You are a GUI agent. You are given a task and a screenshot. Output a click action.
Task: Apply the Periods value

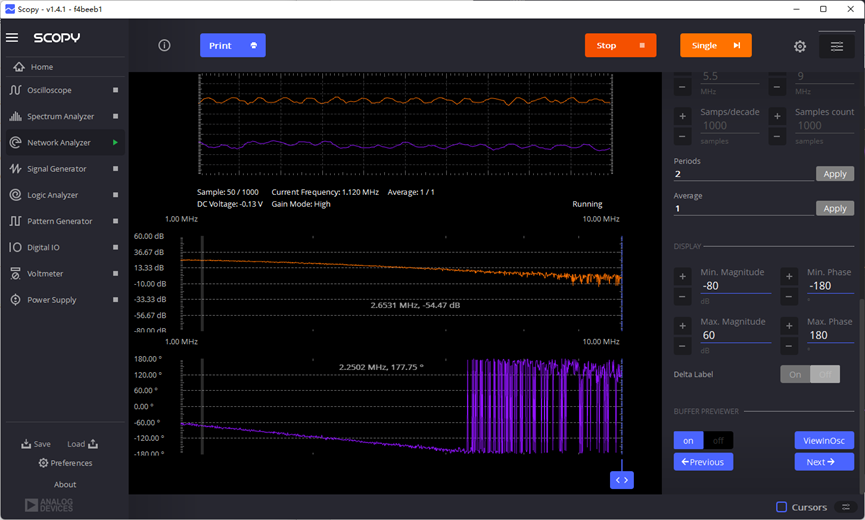pyautogui.click(x=835, y=174)
